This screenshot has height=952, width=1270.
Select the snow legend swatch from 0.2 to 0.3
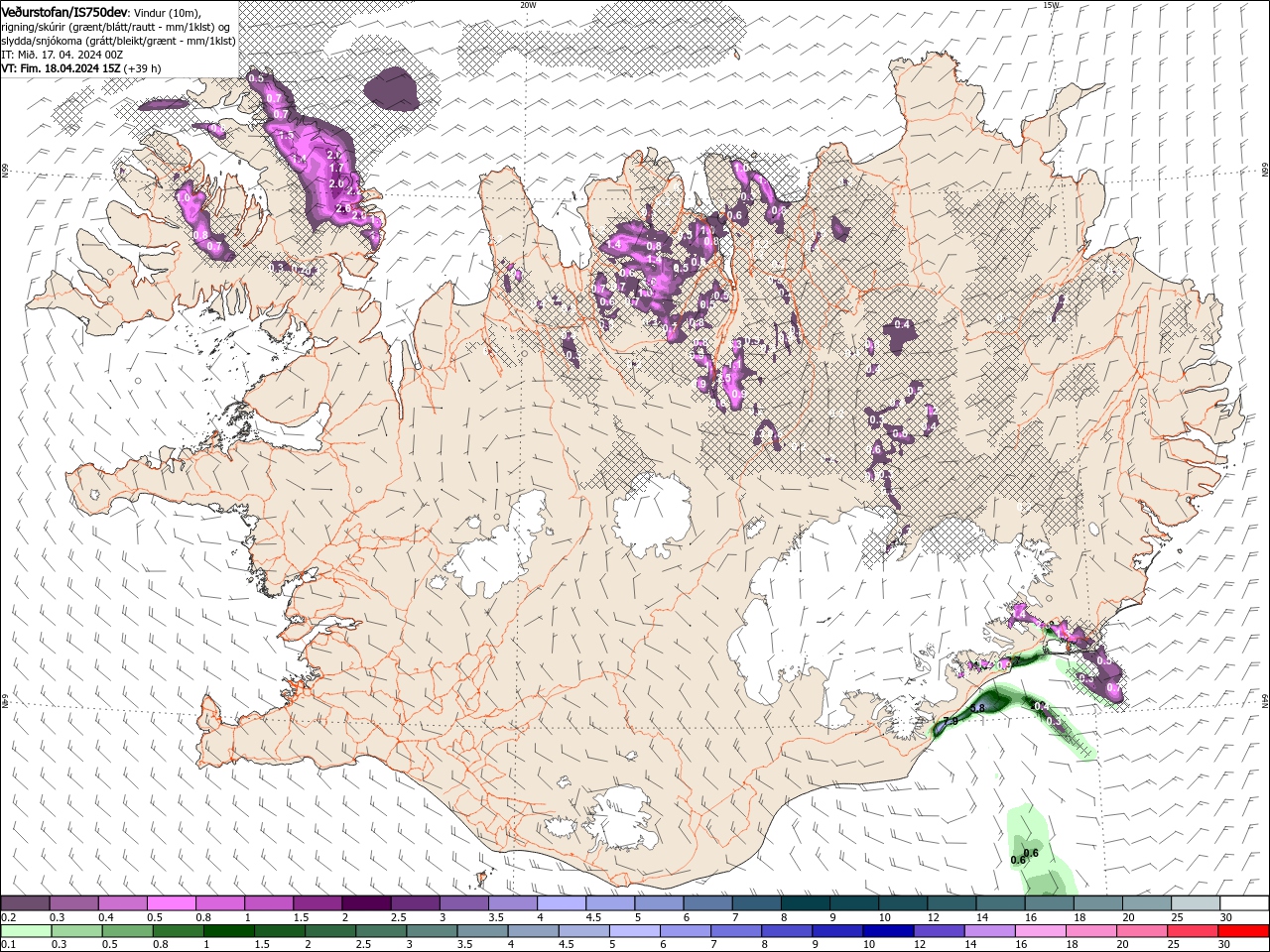[x=25, y=903]
